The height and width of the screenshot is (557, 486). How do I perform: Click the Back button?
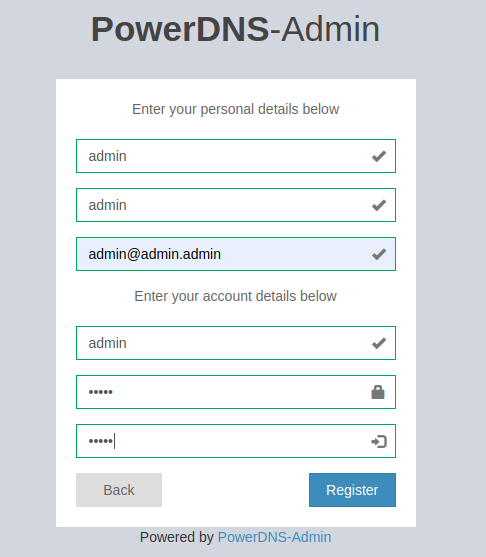pyautogui.click(x=119, y=490)
